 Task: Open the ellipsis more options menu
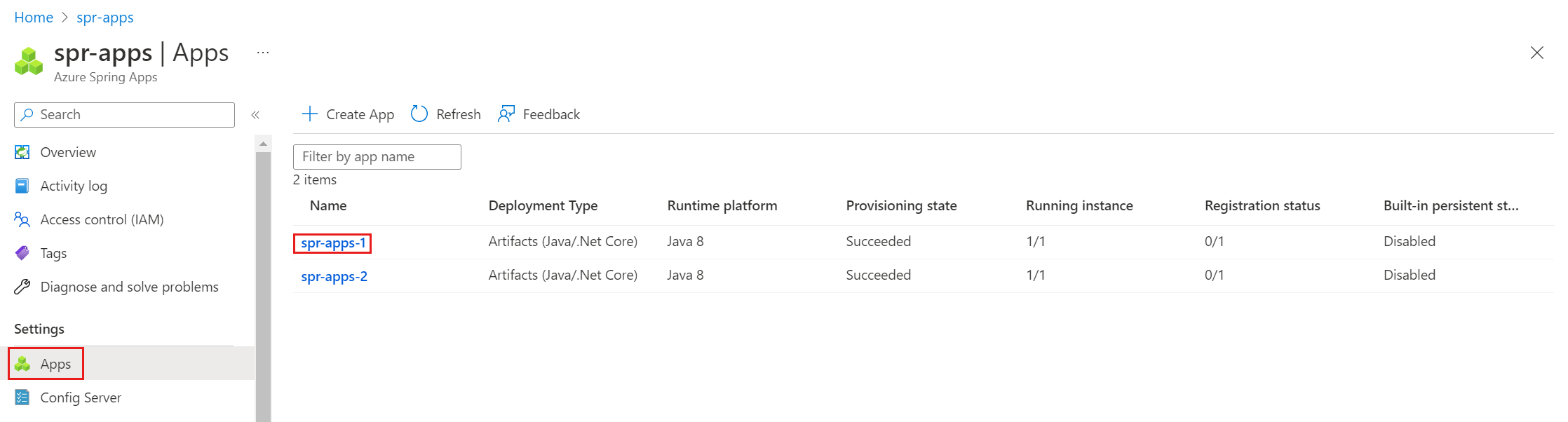(263, 53)
